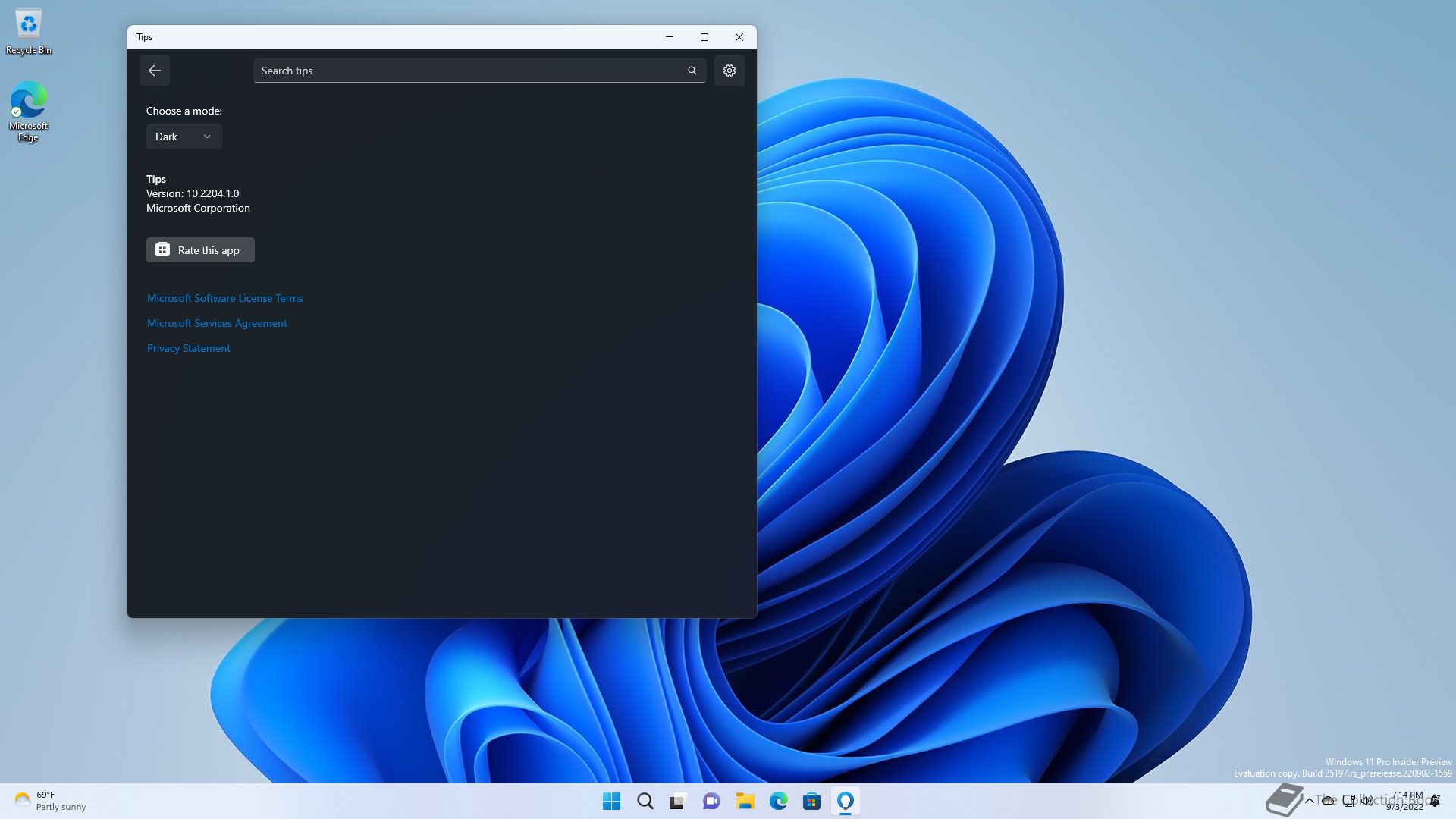The image size is (1456, 819).
Task: Open network status tray icon
Action: tap(1349, 801)
